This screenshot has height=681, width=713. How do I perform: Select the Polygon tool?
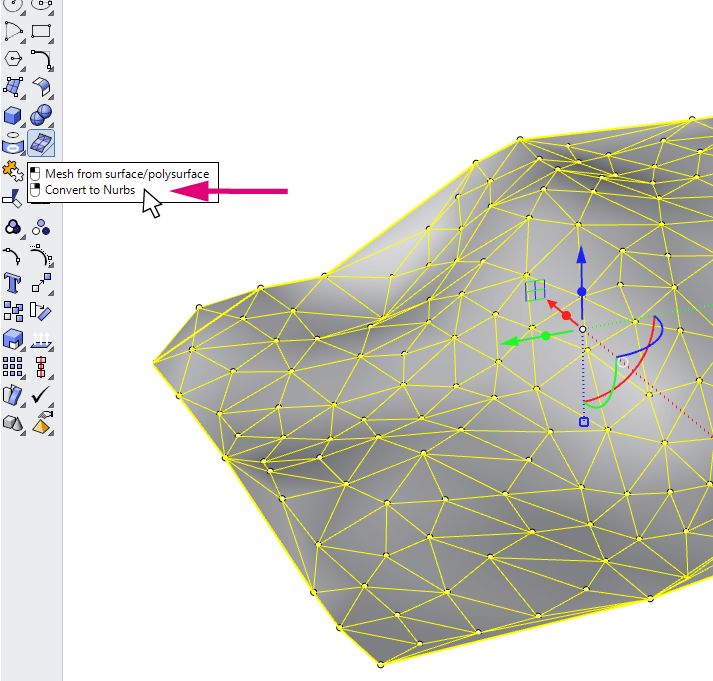pos(13,59)
